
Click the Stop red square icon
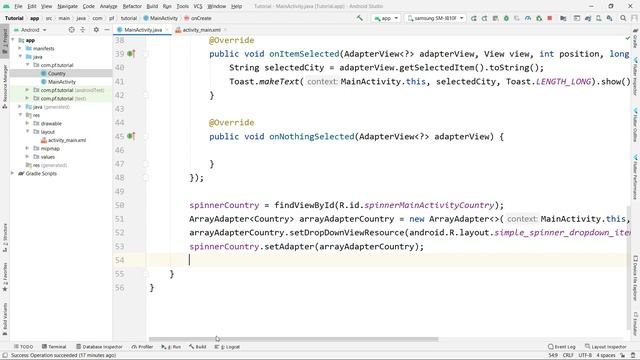(x=550, y=18)
